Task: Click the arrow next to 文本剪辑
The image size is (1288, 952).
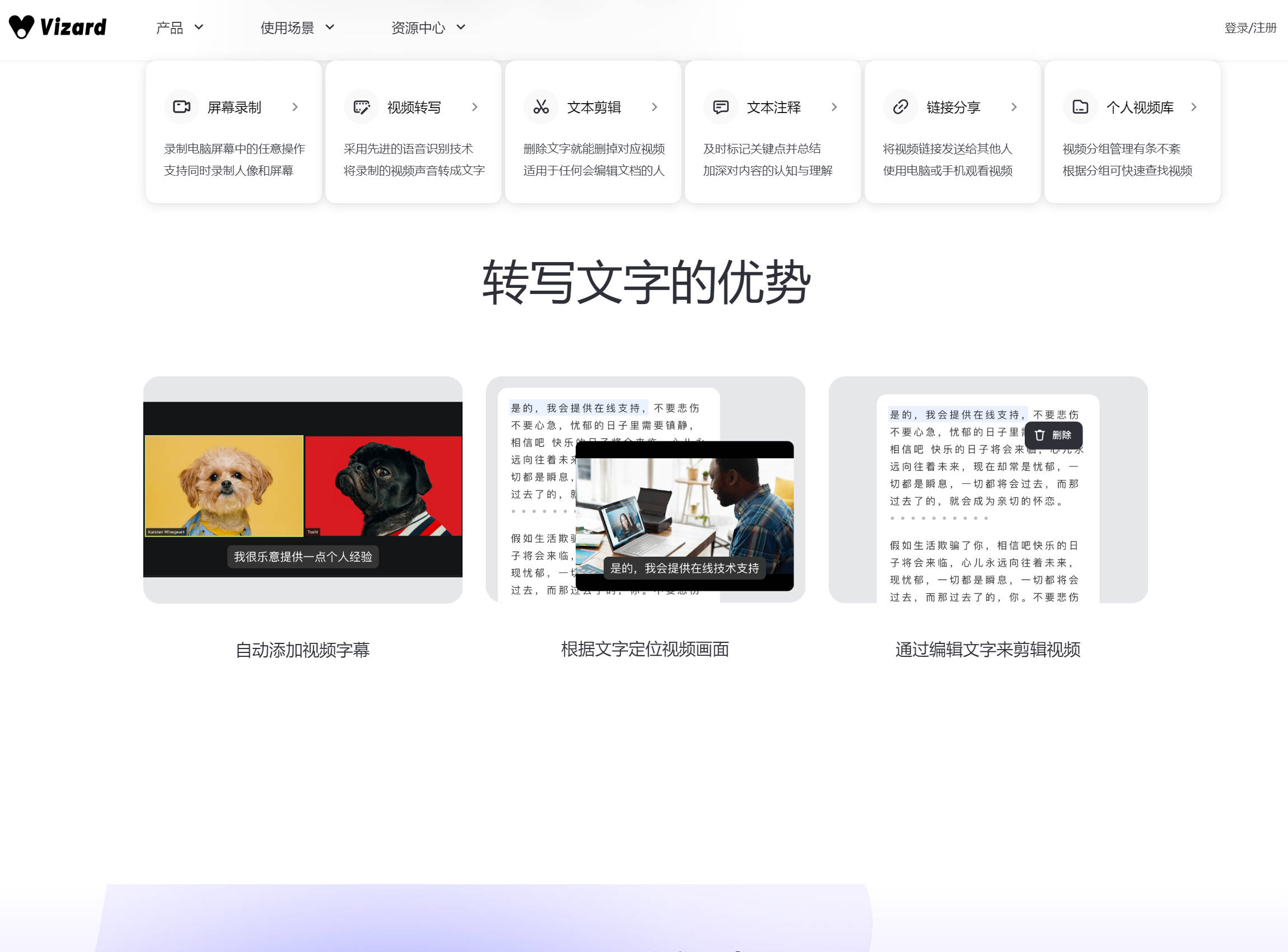Action: 655,107
